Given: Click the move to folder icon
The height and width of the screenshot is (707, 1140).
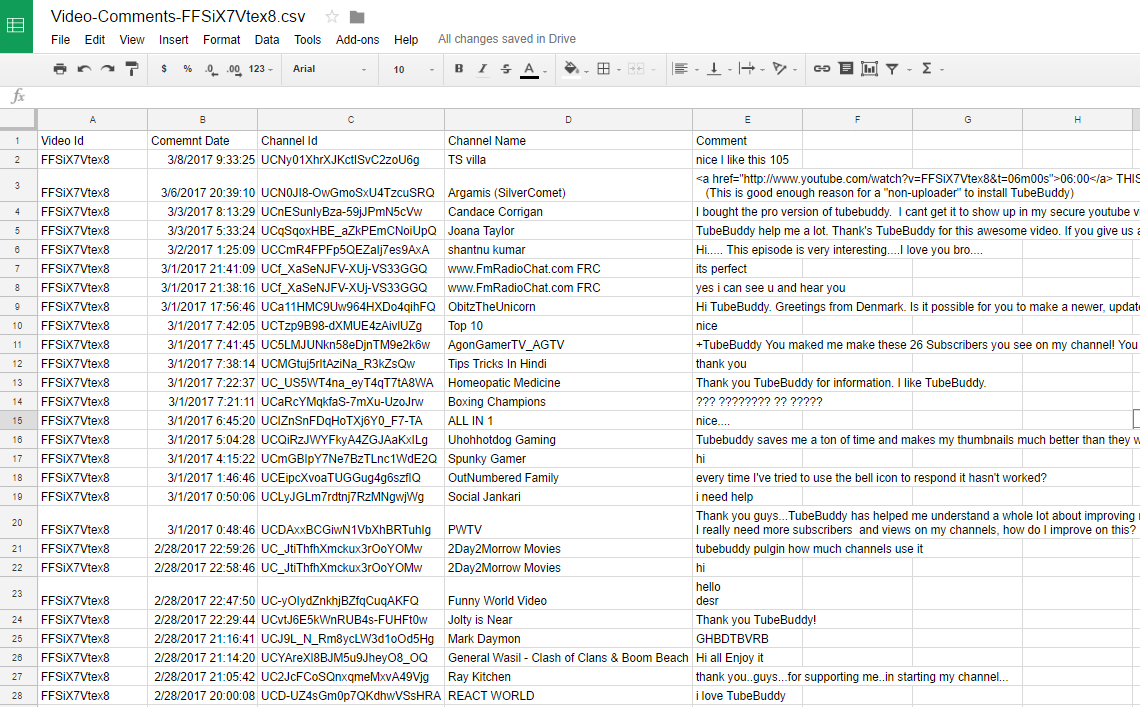Looking at the screenshot, I should coord(357,17).
